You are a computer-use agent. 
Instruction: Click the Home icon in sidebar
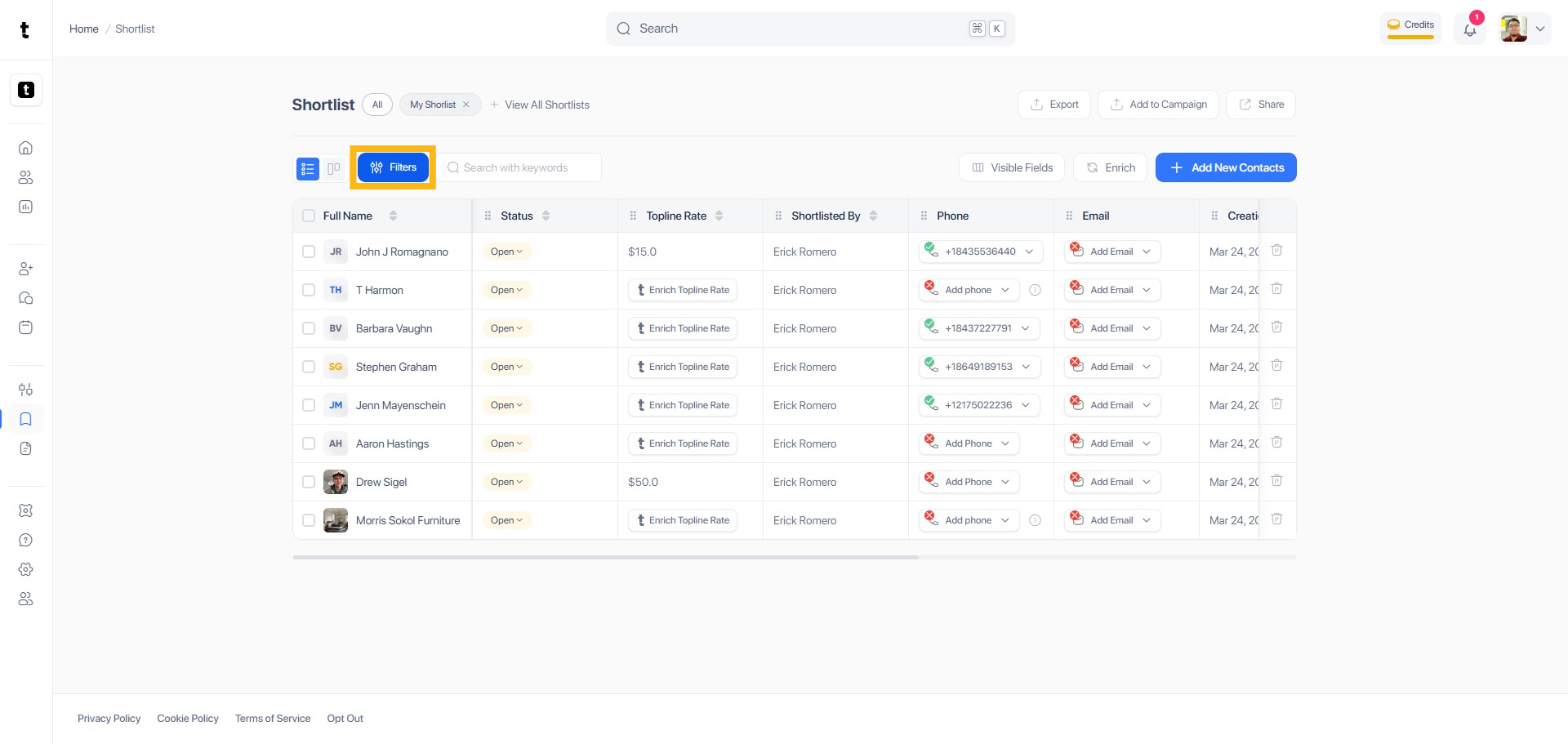(x=25, y=148)
